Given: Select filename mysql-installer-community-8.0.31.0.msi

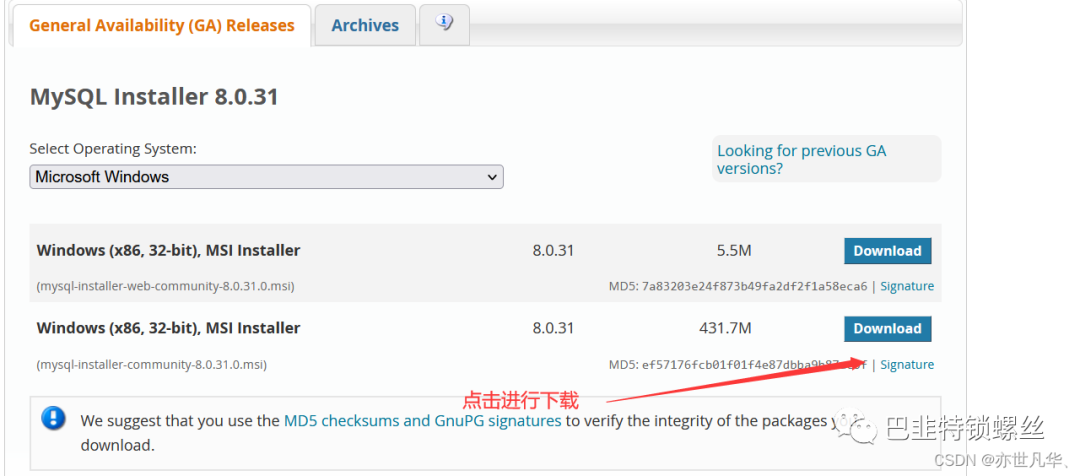Looking at the screenshot, I should [152, 364].
